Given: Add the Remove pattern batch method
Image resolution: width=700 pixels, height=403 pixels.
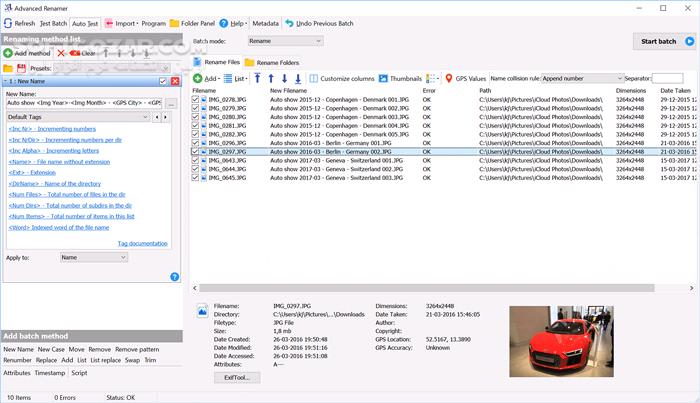Looking at the screenshot, I should 137,349.
